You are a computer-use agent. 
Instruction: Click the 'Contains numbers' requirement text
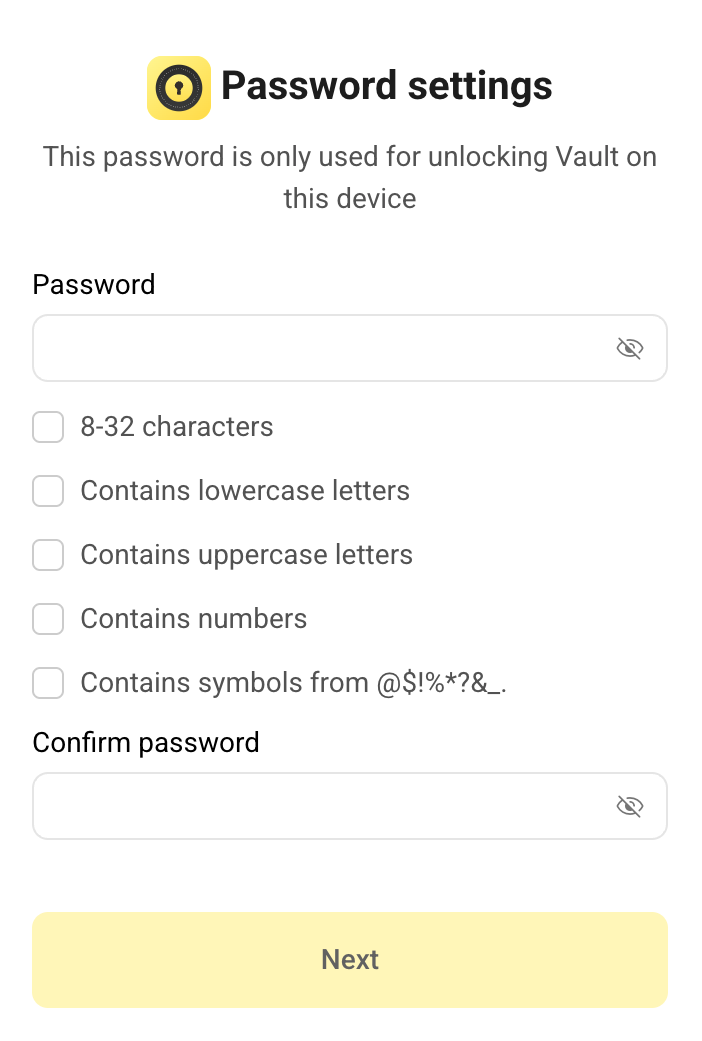pos(194,619)
